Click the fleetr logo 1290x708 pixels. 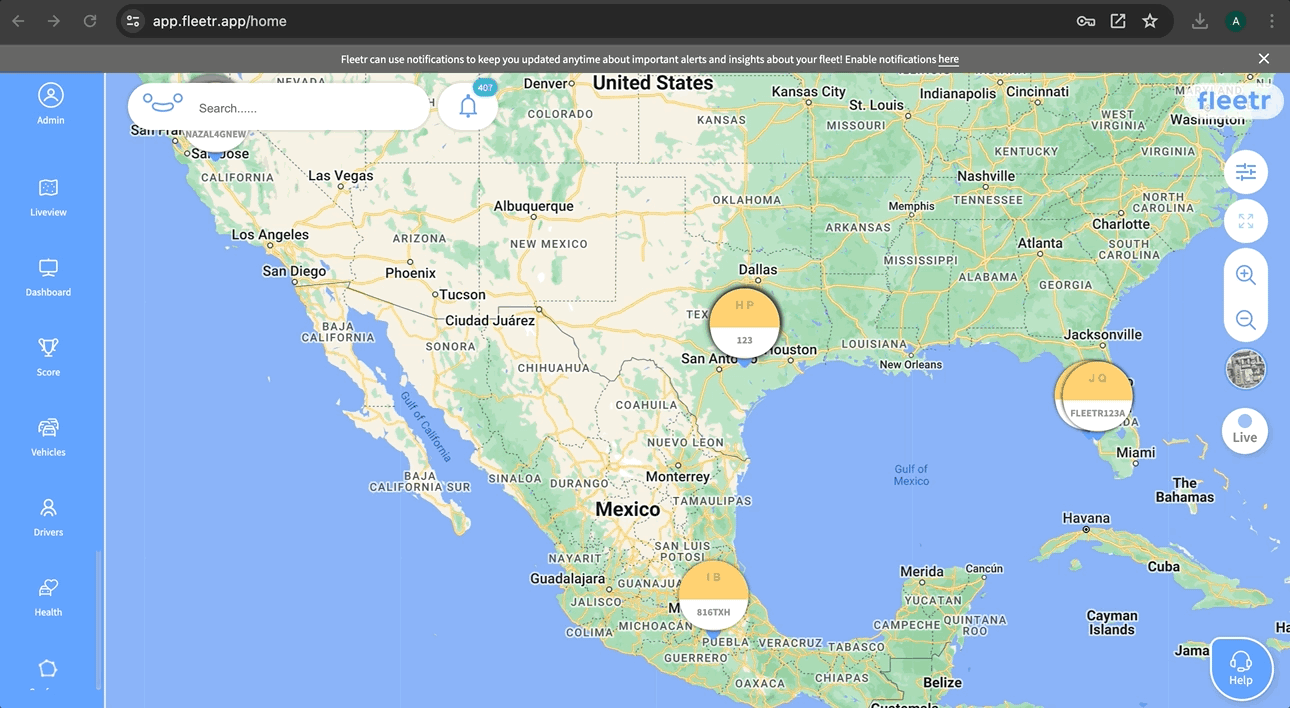[1234, 101]
